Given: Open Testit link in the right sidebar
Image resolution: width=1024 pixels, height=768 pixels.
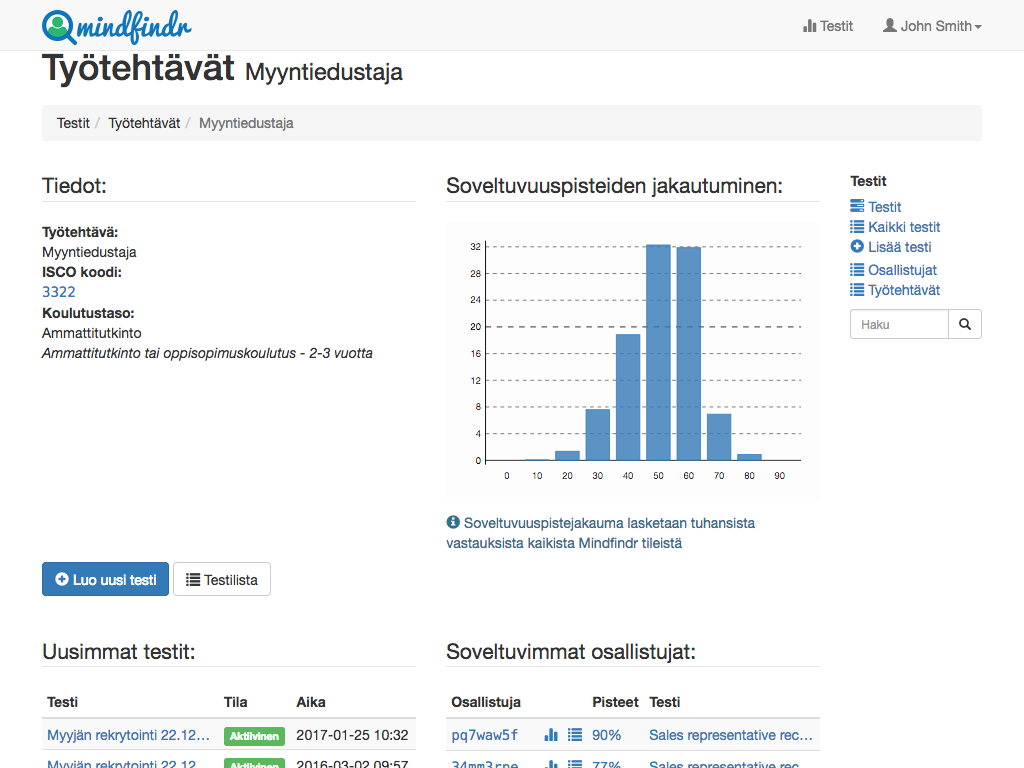Looking at the screenshot, I should tap(884, 207).
